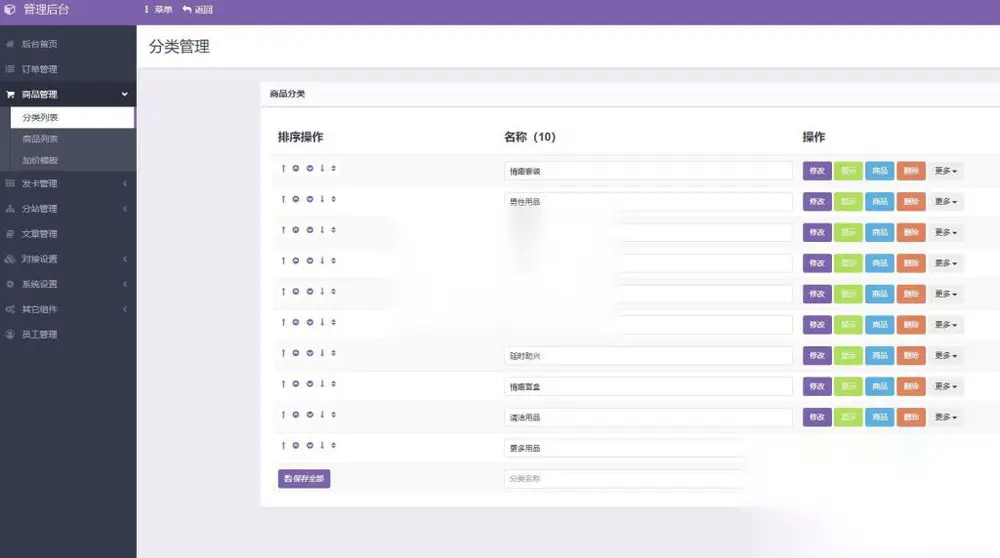
Task: Open 文章管理 in the sidebar
Action: (68, 234)
